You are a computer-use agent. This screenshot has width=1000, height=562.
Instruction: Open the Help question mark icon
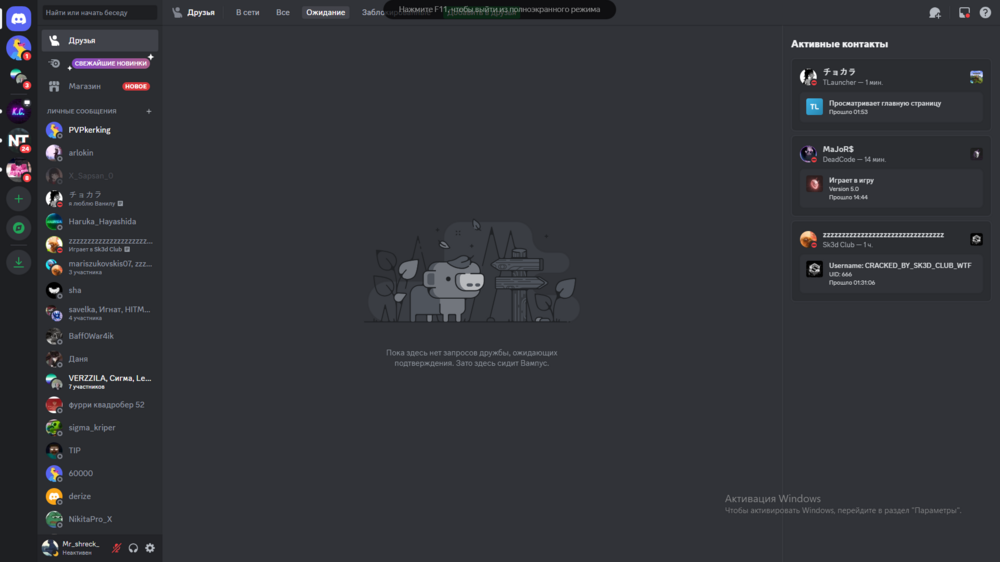click(x=985, y=13)
